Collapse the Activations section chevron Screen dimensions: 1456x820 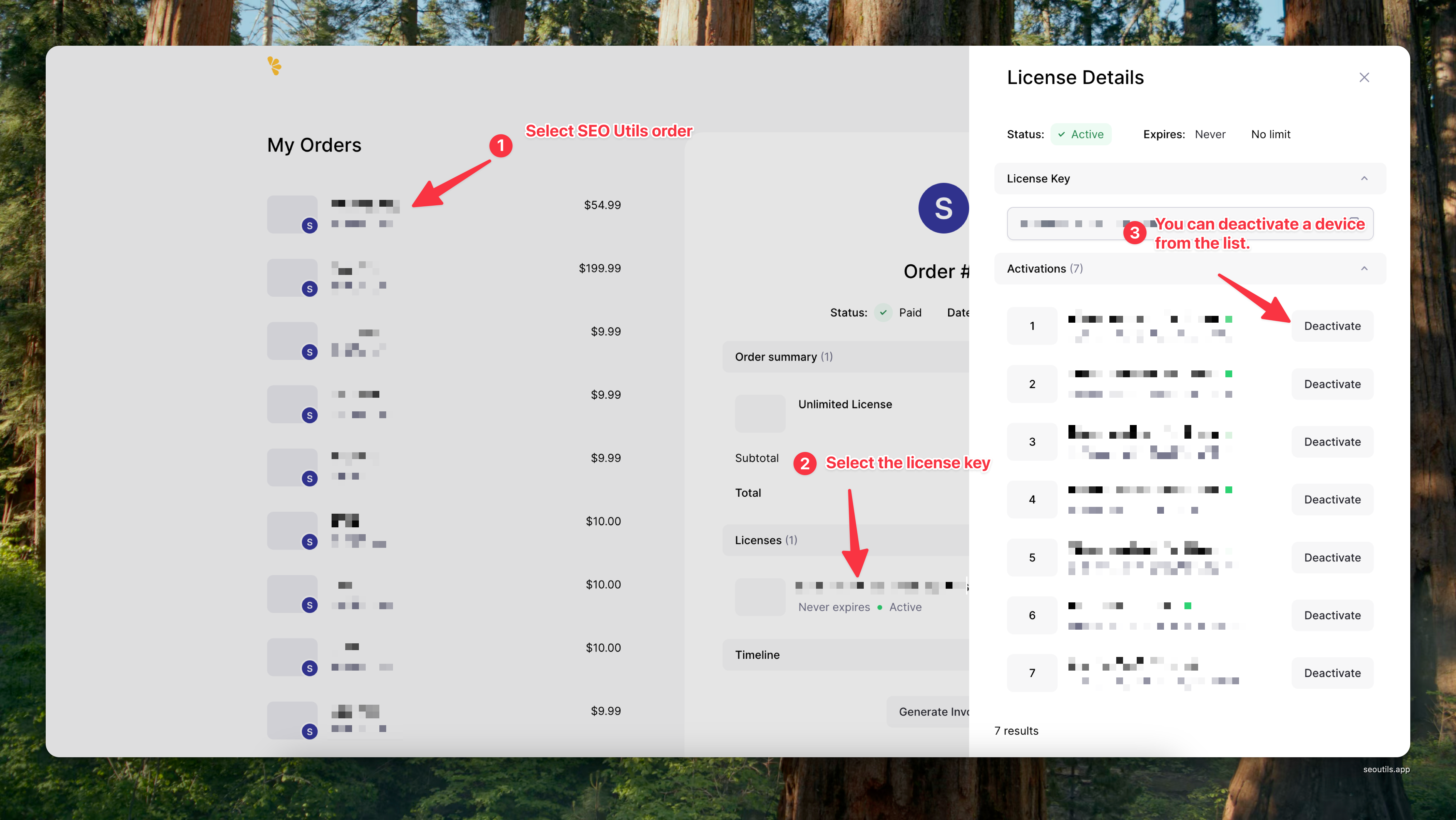1364,268
